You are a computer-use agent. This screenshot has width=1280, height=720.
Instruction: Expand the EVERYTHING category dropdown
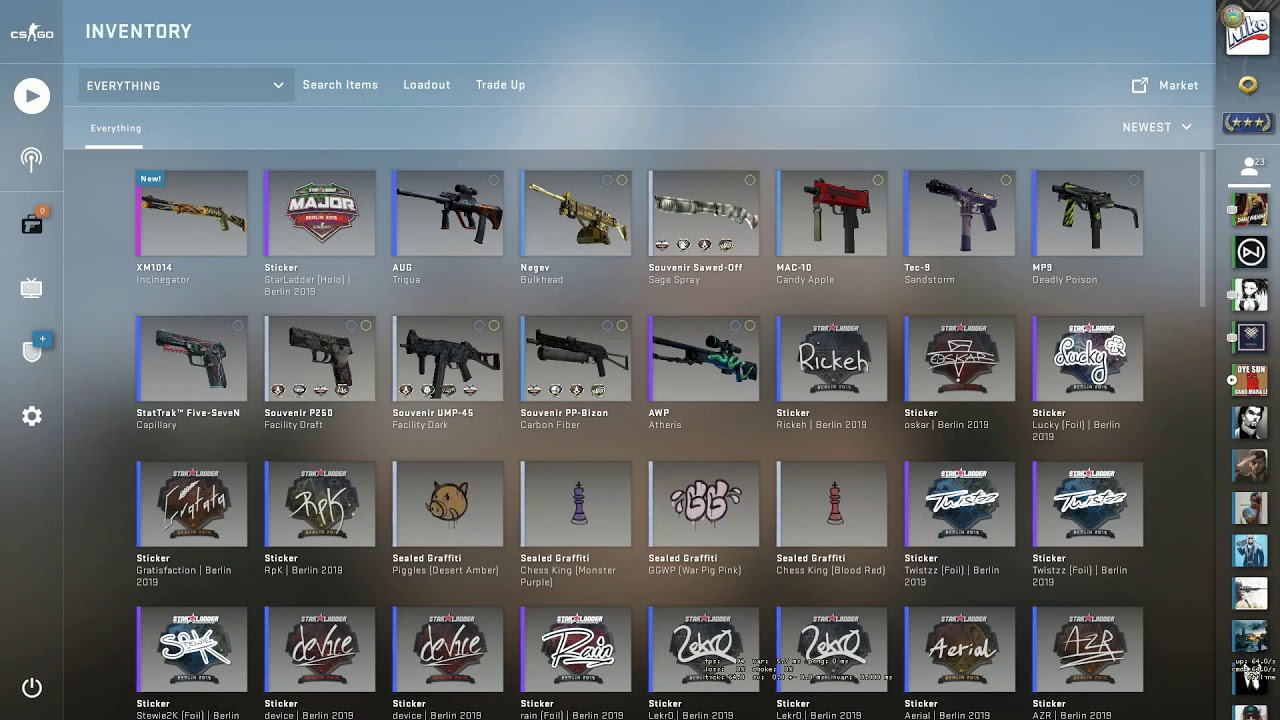click(x=186, y=85)
